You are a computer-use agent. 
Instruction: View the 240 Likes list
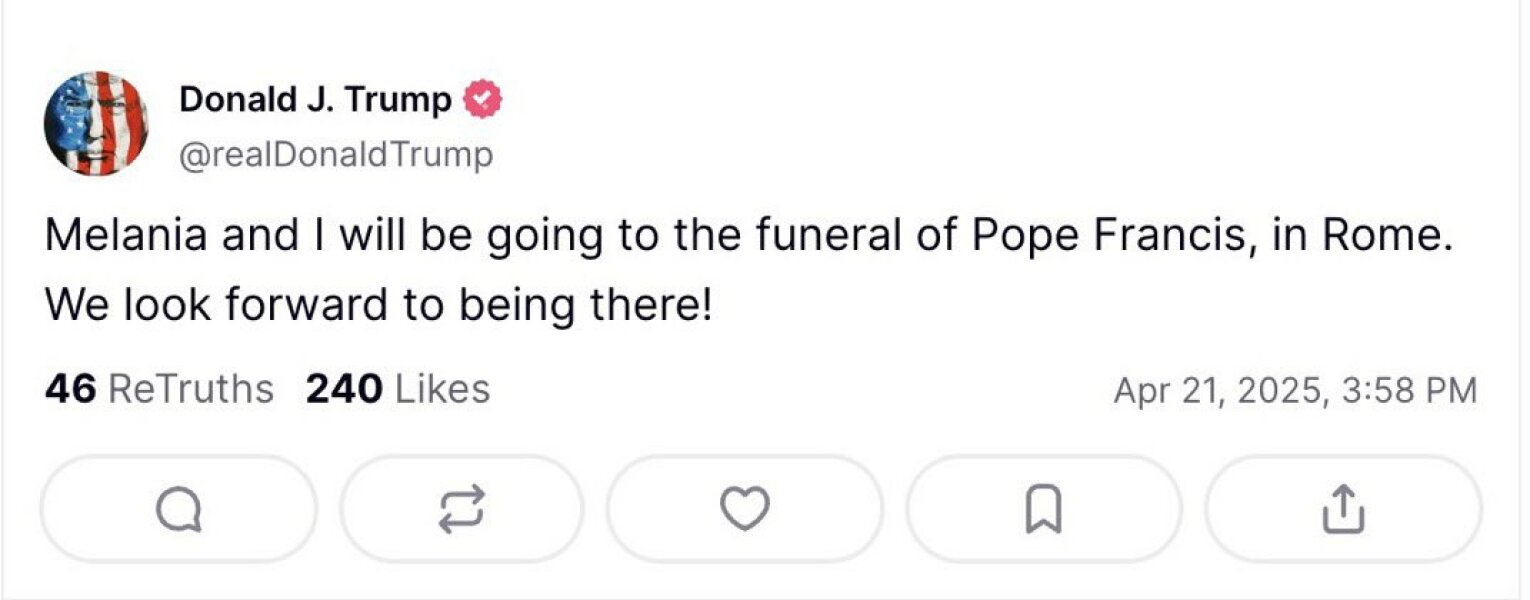398,389
